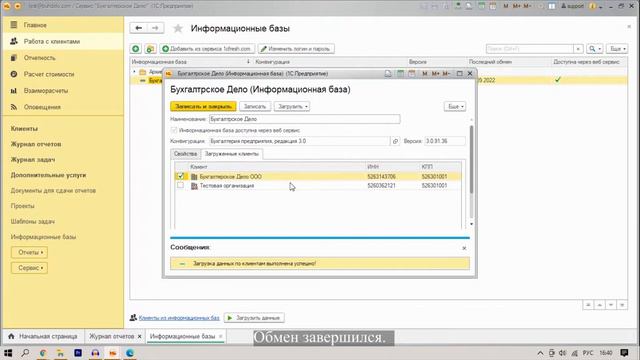Screen dimensions: 640x360
Task: Click the Записать button
Action: (255, 107)
